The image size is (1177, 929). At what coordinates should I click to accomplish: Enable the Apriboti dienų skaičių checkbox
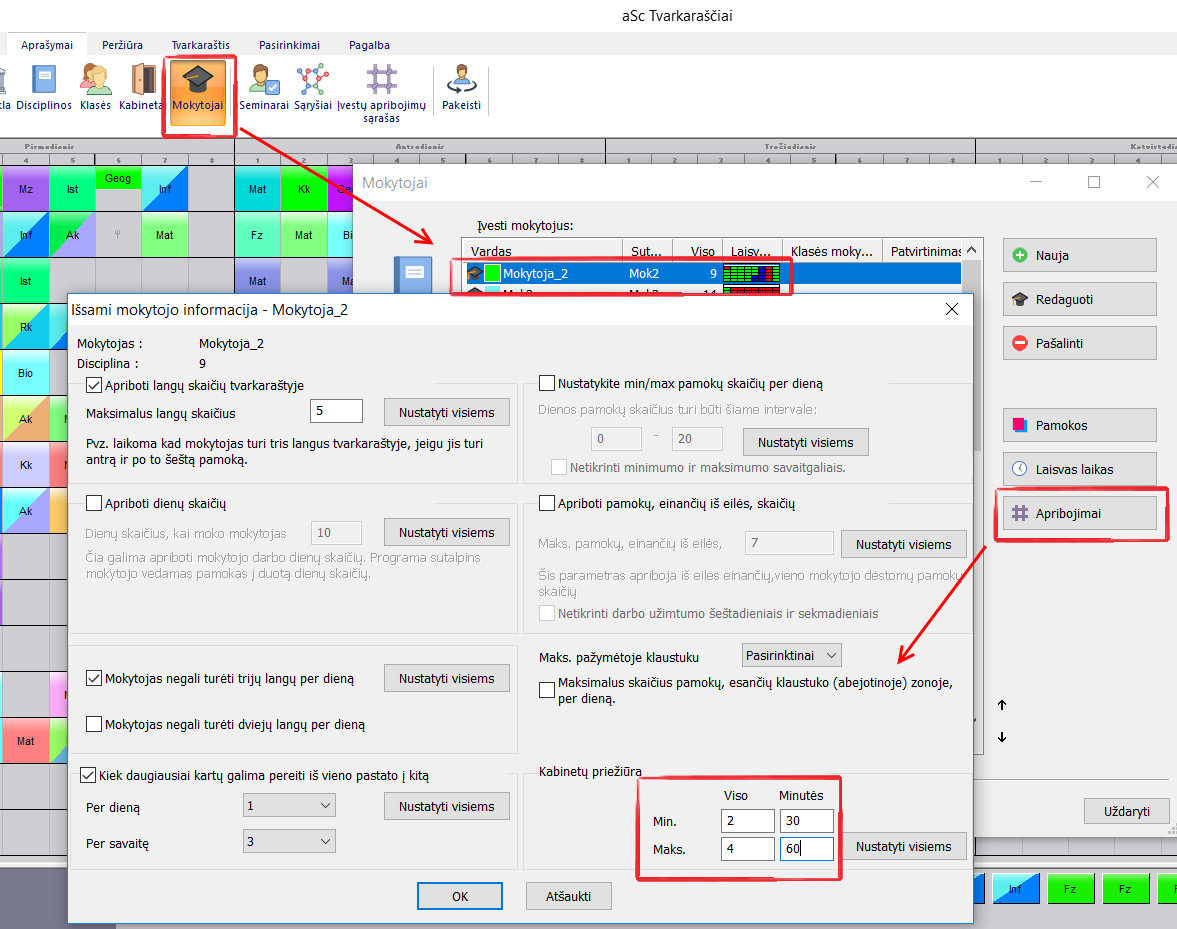pyautogui.click(x=95, y=504)
